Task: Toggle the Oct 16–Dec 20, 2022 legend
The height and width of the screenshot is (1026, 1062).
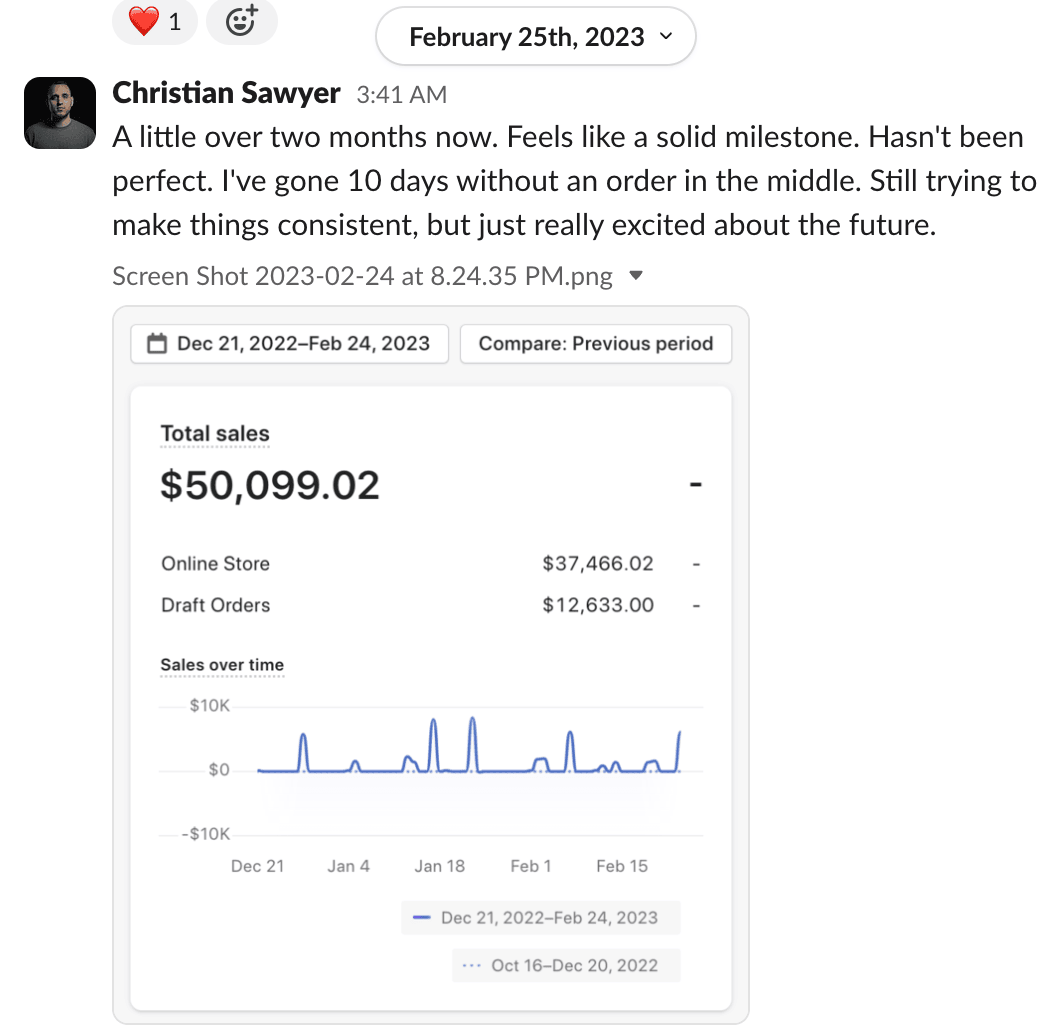Action: [566, 965]
